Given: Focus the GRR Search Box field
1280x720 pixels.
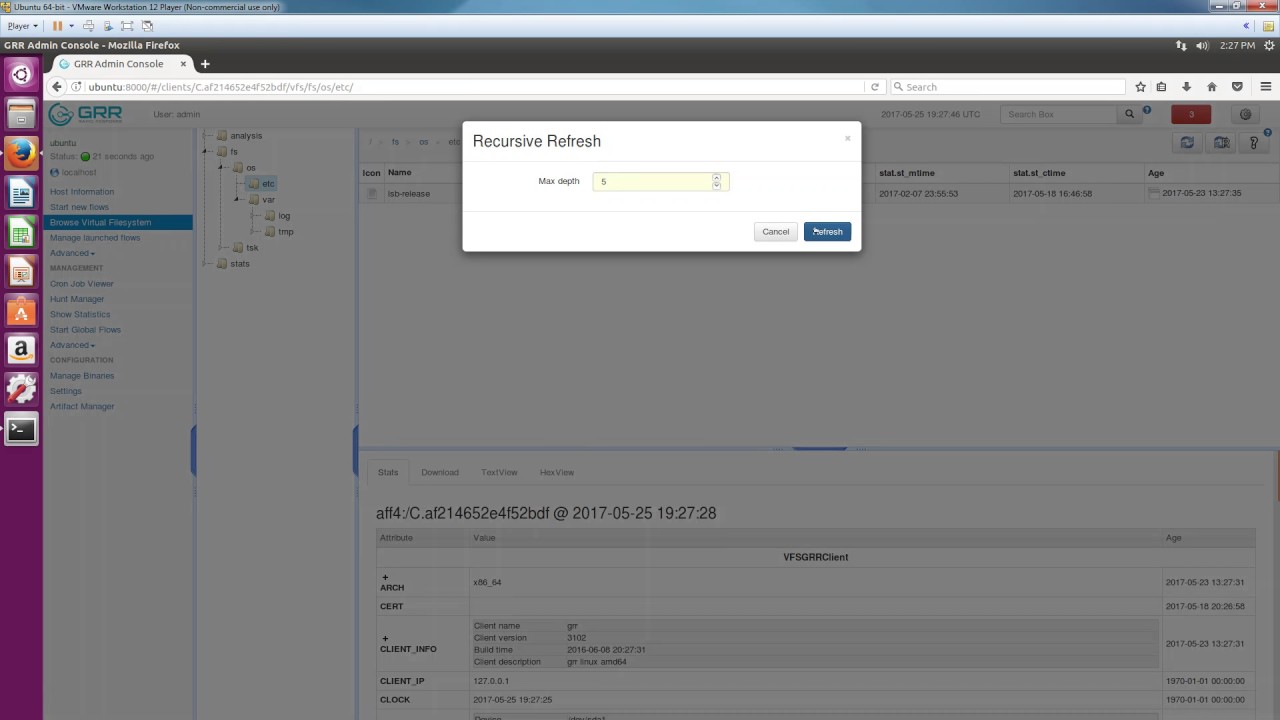Looking at the screenshot, I should point(1059,114).
